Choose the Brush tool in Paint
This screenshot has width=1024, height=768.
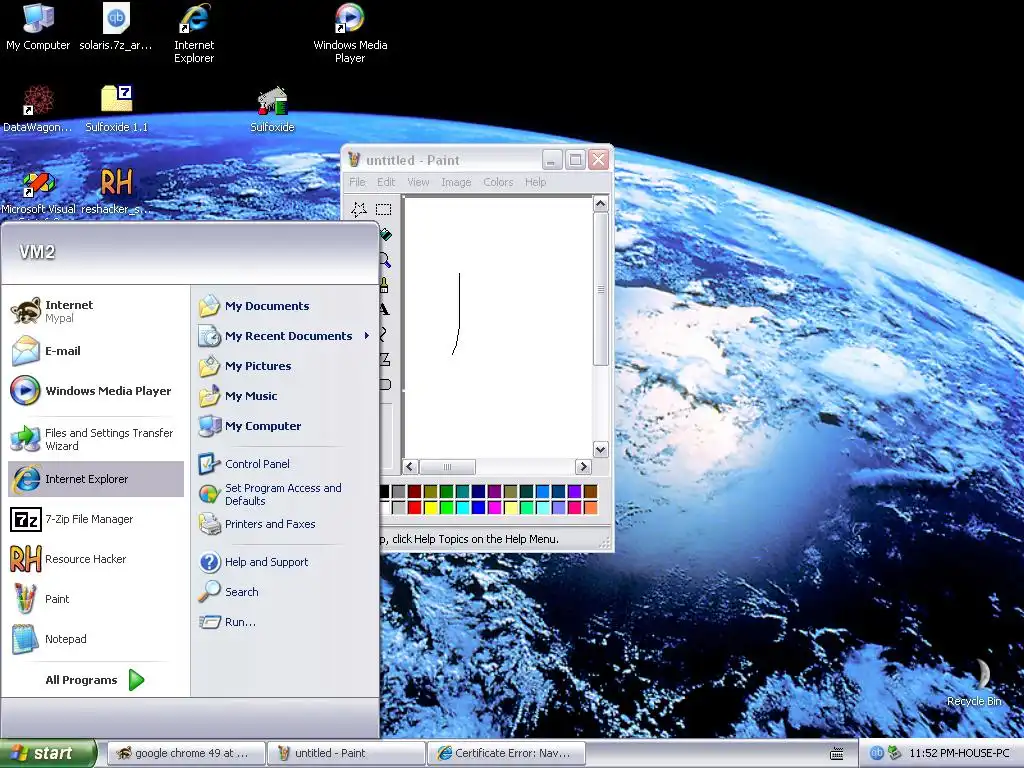385,285
